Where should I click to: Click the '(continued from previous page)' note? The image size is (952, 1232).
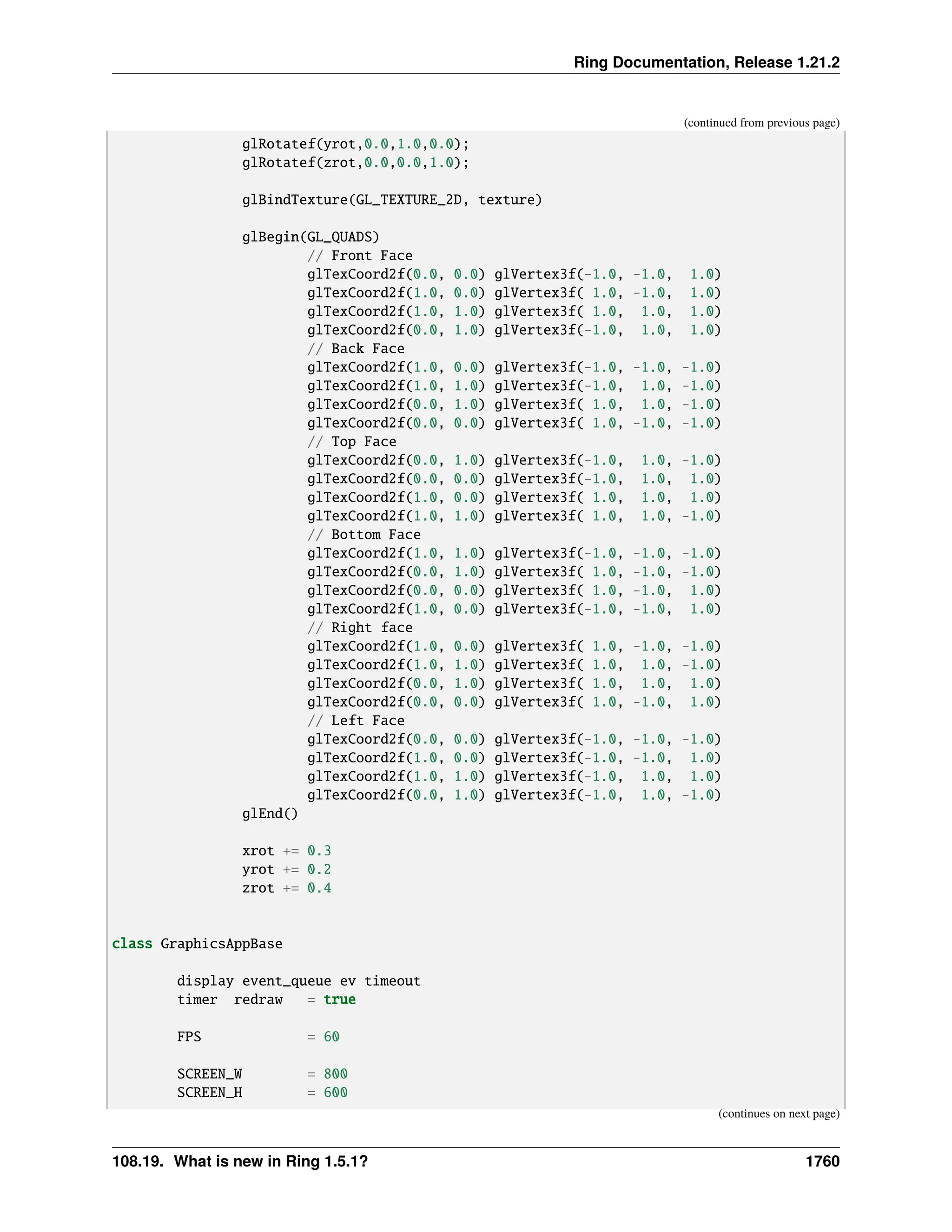tap(761, 123)
